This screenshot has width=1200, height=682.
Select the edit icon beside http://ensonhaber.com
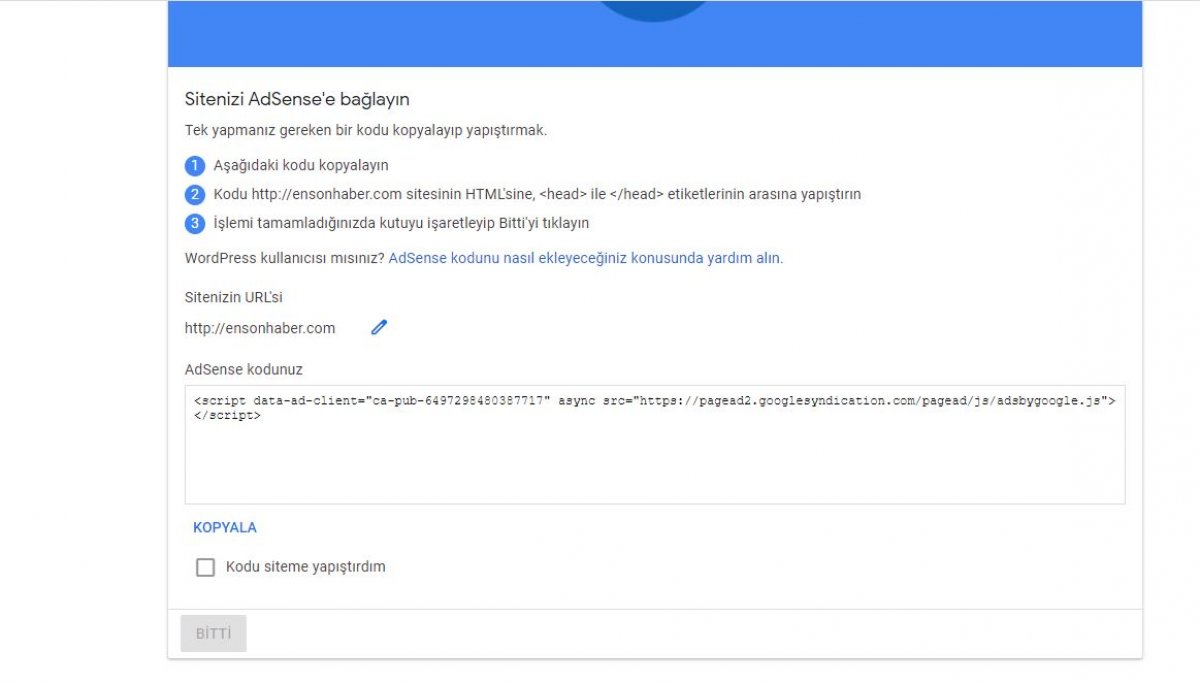point(378,327)
